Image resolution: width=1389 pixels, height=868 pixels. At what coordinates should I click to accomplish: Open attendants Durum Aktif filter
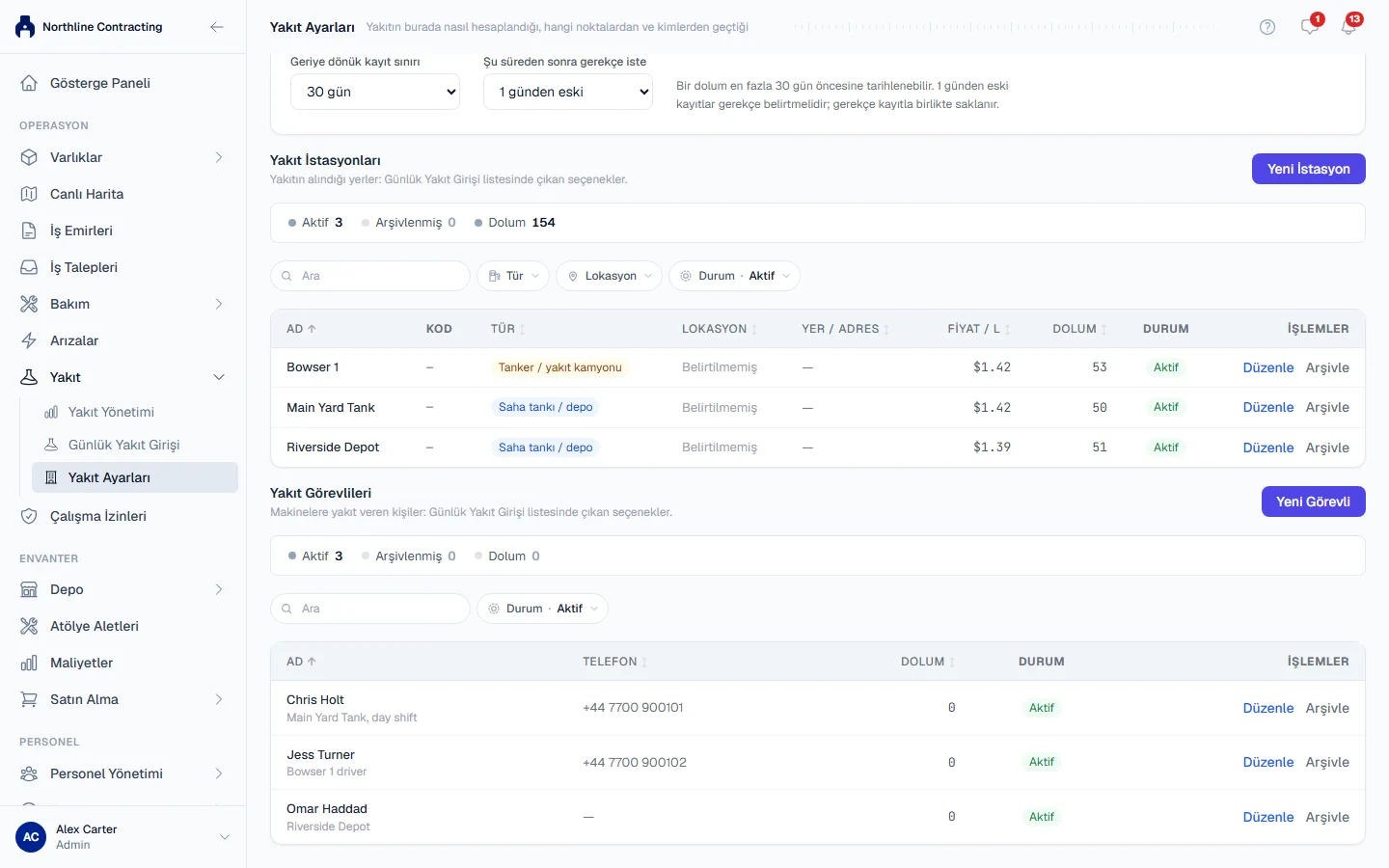click(543, 609)
